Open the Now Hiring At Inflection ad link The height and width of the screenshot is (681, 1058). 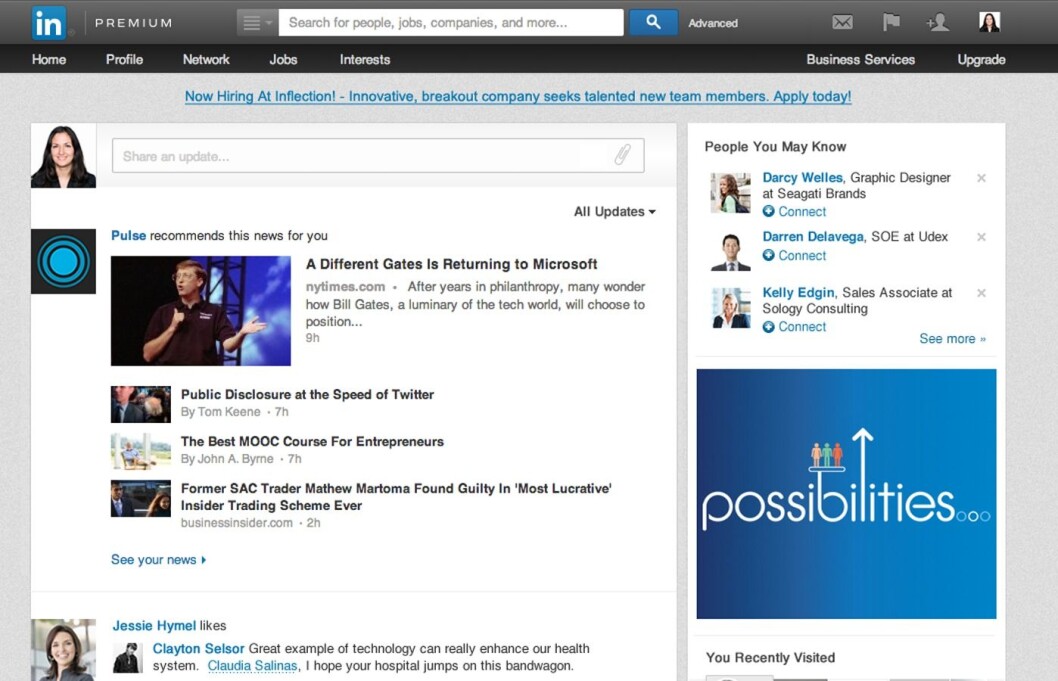click(x=518, y=97)
